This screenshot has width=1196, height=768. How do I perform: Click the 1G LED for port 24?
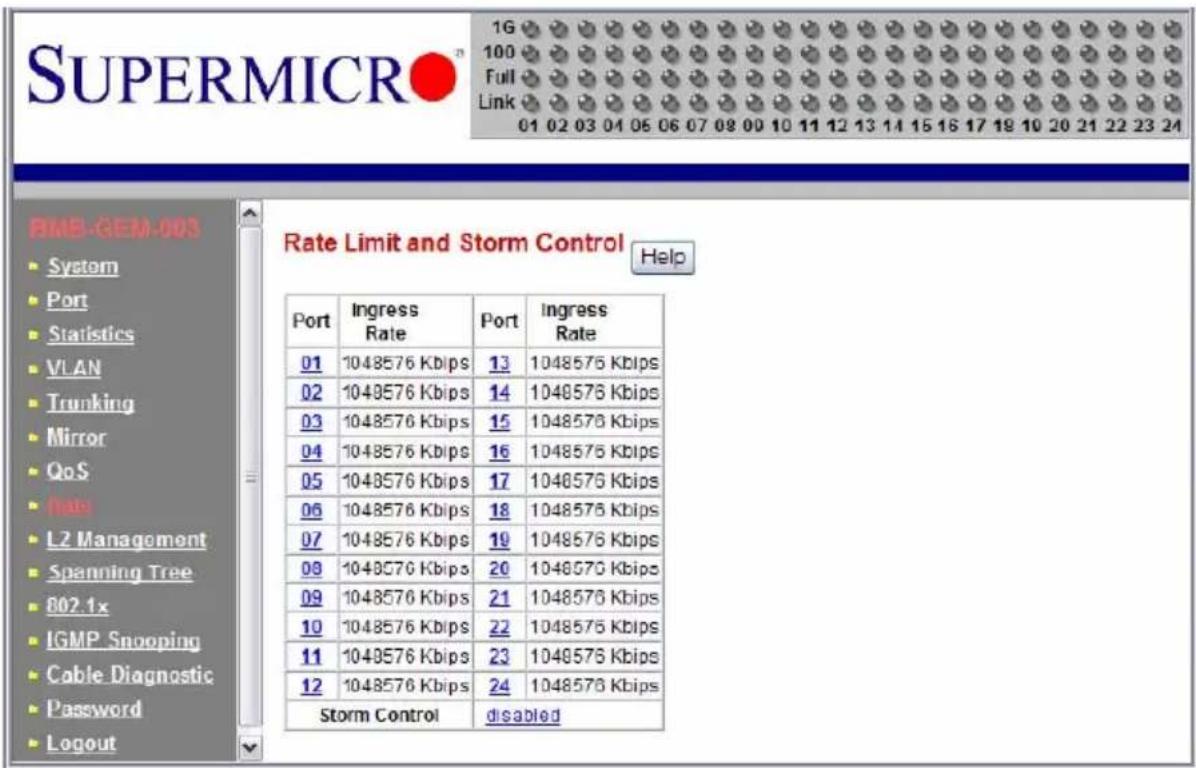pos(1172,27)
